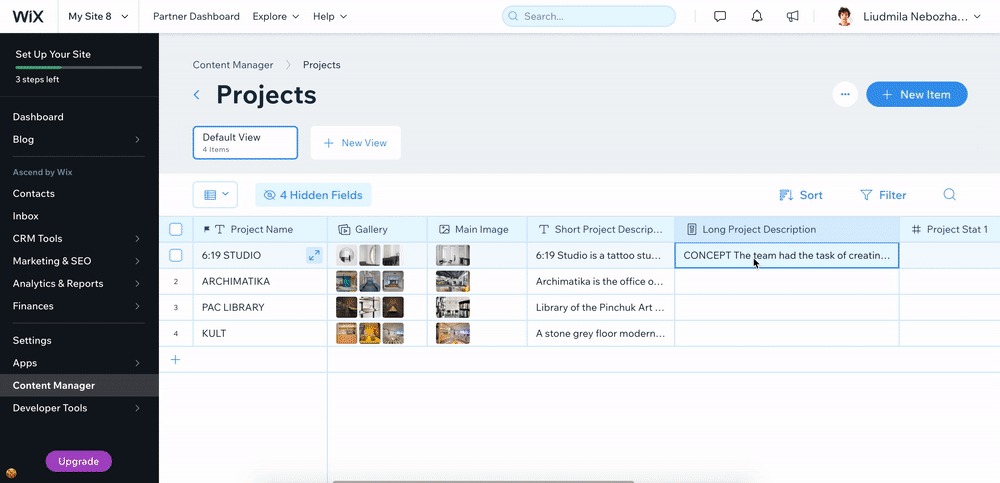Click the Content Manager breadcrumb link
The image size is (1000, 483).
point(233,65)
